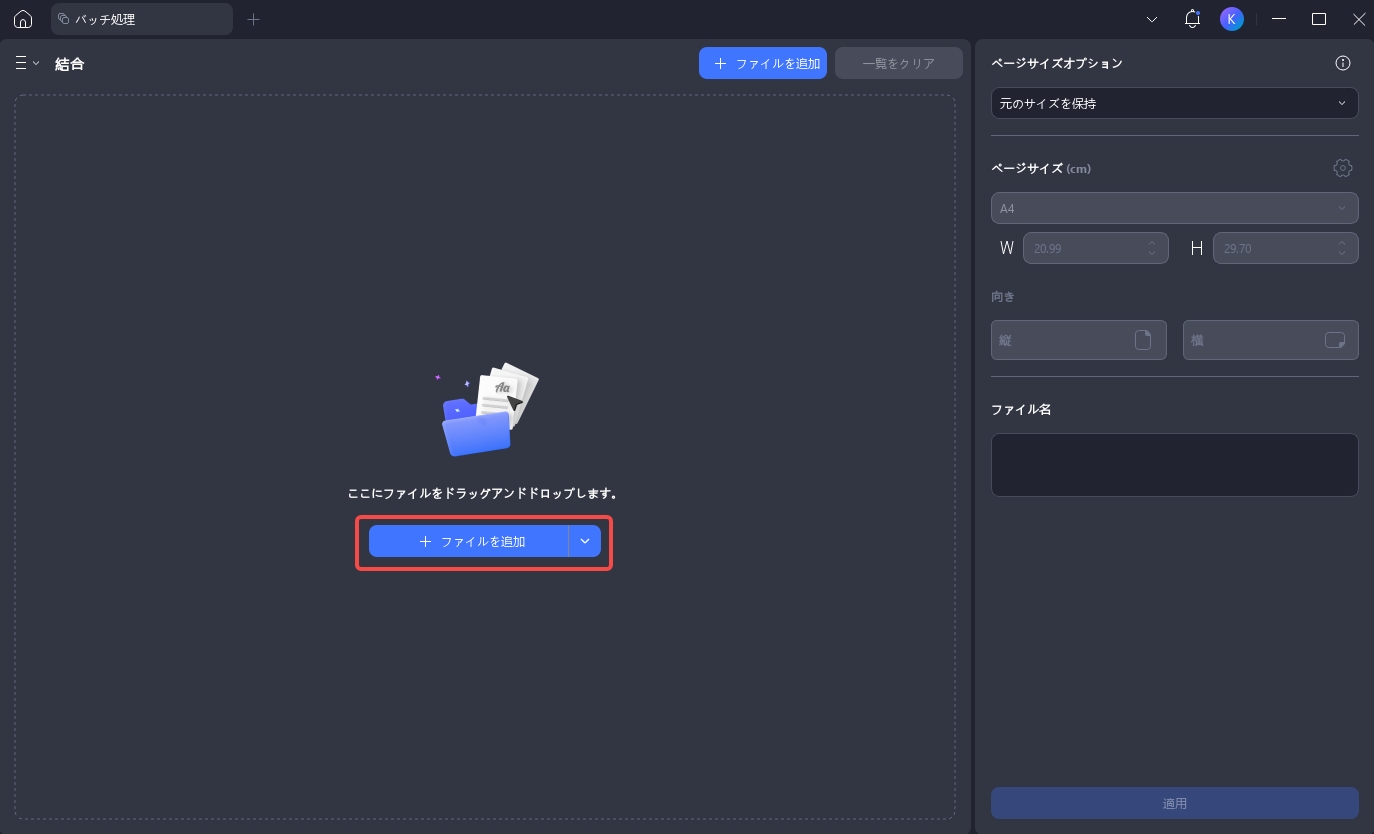
Task: Click the 適用 apply button
Action: pyautogui.click(x=1175, y=803)
